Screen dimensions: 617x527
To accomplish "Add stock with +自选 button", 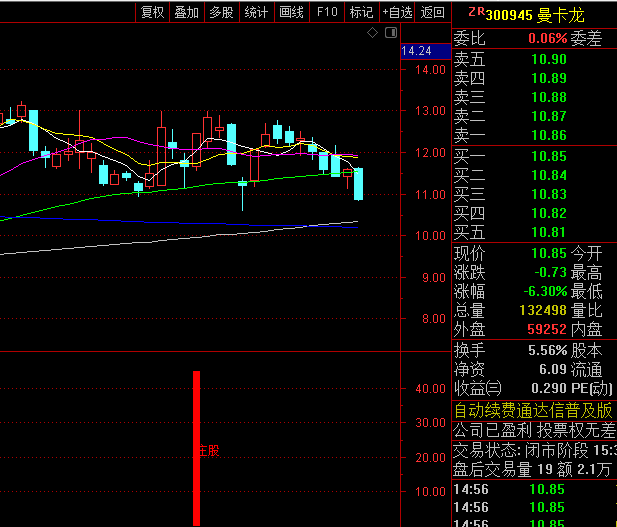I will tap(397, 12).
